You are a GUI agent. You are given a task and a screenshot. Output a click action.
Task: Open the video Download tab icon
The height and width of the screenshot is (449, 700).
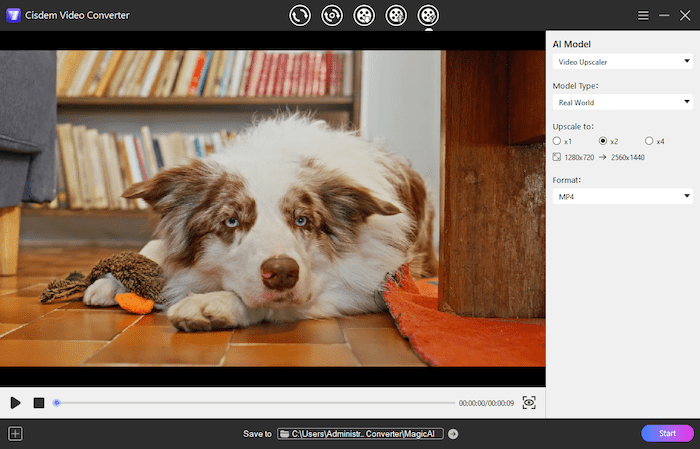point(364,15)
